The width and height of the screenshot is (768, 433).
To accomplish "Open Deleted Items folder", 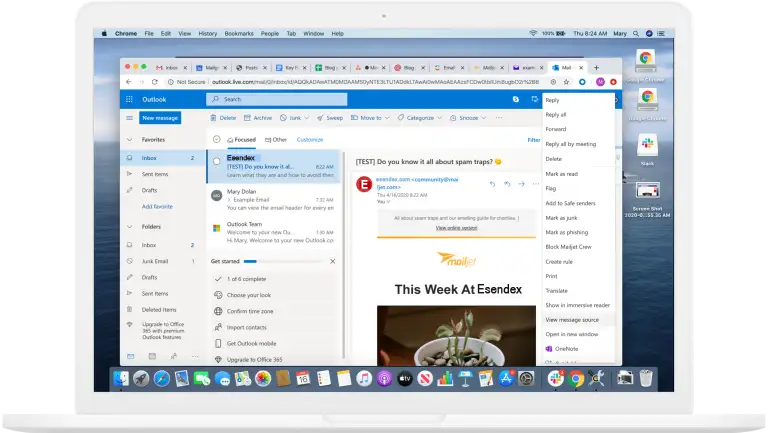I will pyautogui.click(x=159, y=310).
